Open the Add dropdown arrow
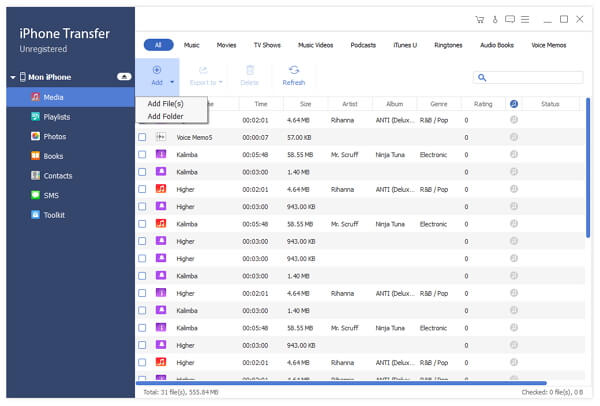Screen dimensions: 600x406 (x=172, y=82)
